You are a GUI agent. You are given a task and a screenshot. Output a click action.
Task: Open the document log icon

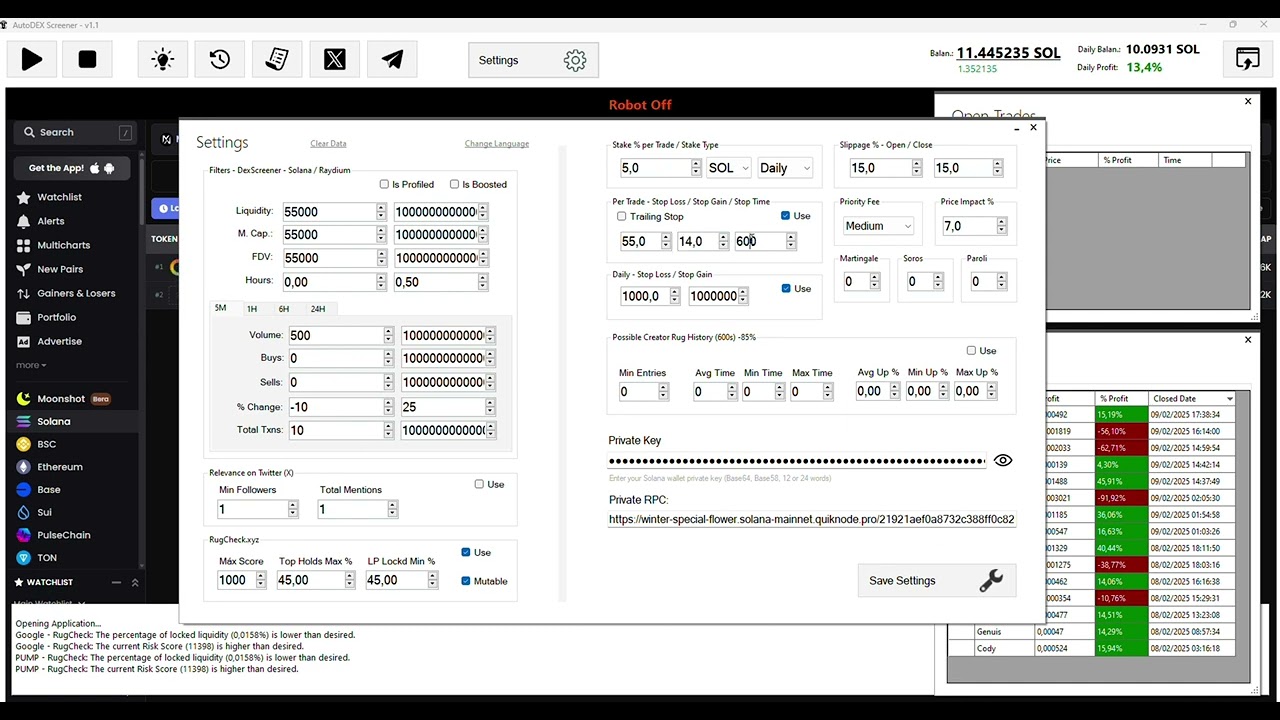click(x=277, y=60)
